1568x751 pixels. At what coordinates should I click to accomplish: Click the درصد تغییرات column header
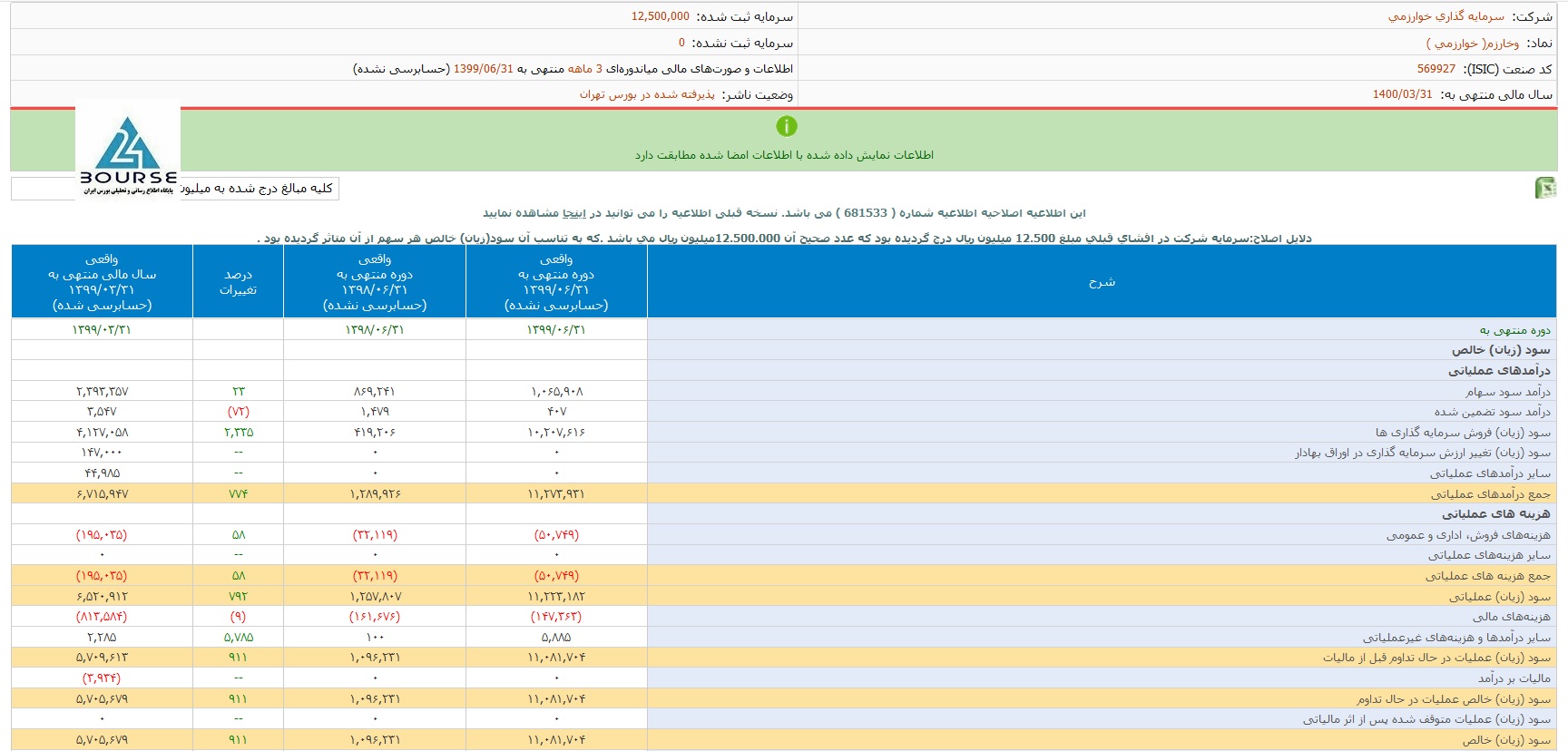tap(238, 282)
